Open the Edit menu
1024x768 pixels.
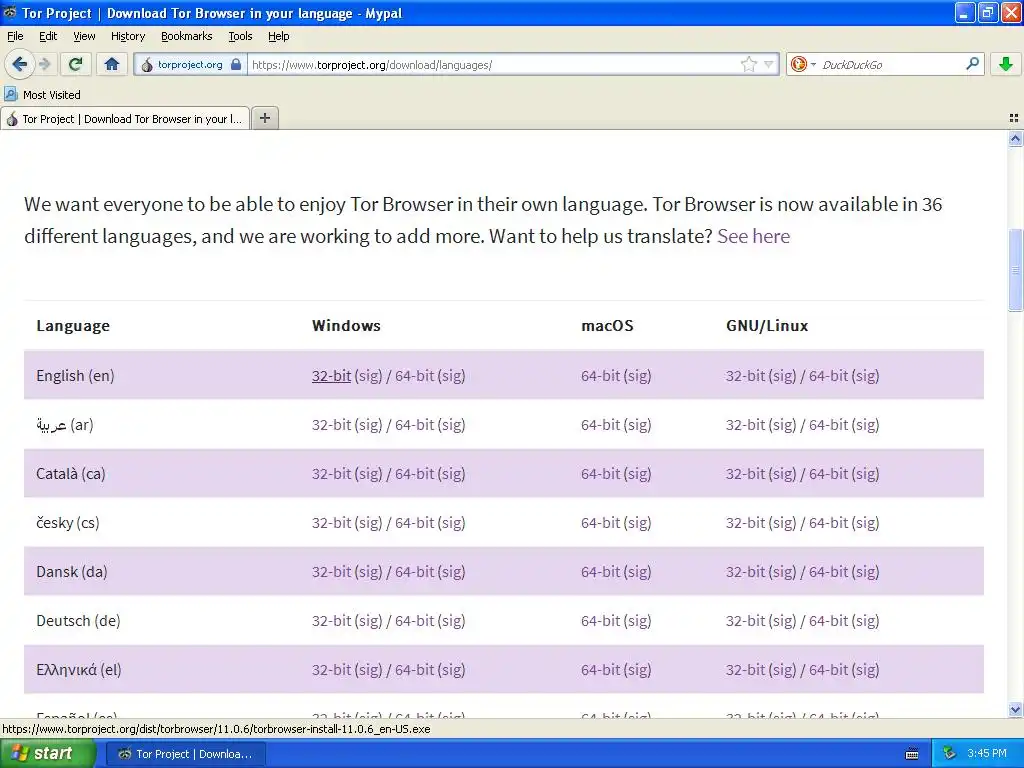coord(48,37)
